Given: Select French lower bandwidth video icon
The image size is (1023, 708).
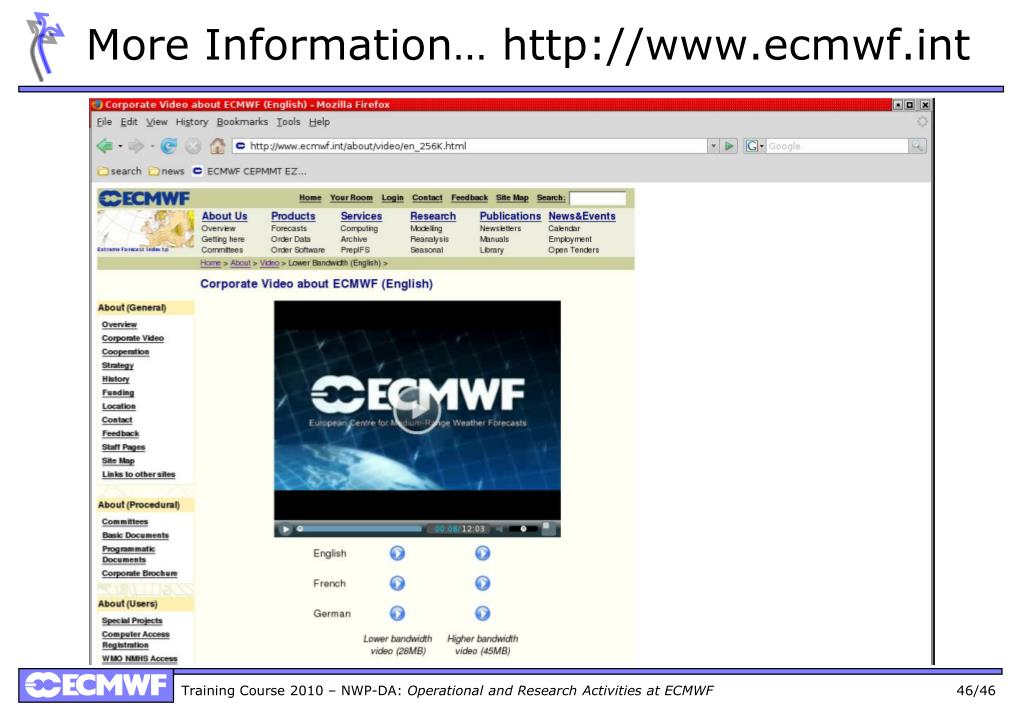Looking at the screenshot, I should click(x=397, y=583).
